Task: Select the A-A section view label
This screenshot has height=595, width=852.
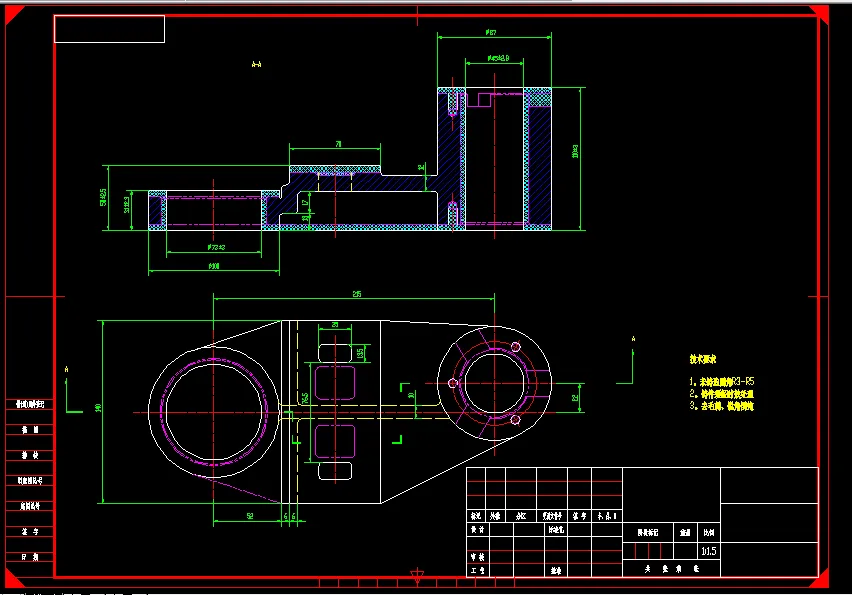Action: click(x=256, y=64)
